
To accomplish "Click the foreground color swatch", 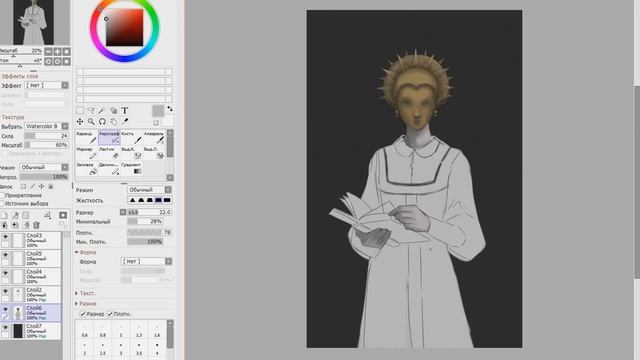I will point(158,110).
